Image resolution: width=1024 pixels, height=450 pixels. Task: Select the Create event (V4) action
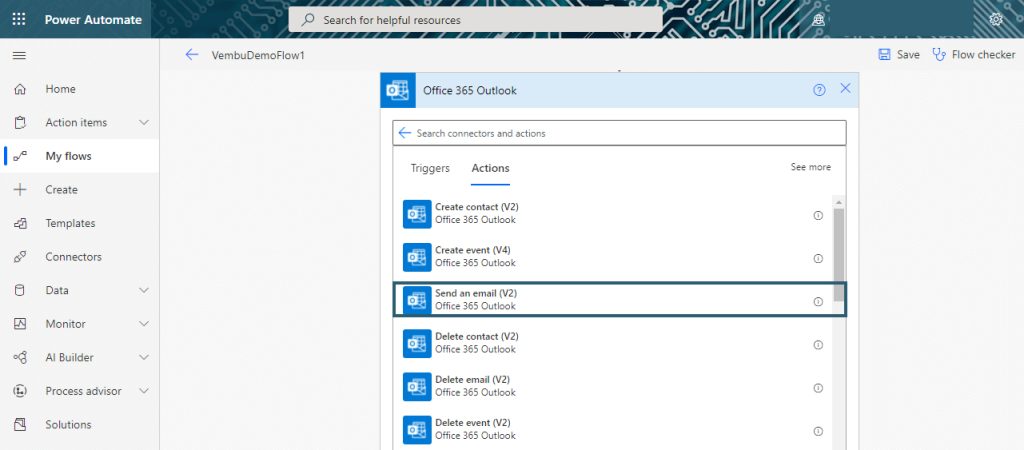point(613,257)
